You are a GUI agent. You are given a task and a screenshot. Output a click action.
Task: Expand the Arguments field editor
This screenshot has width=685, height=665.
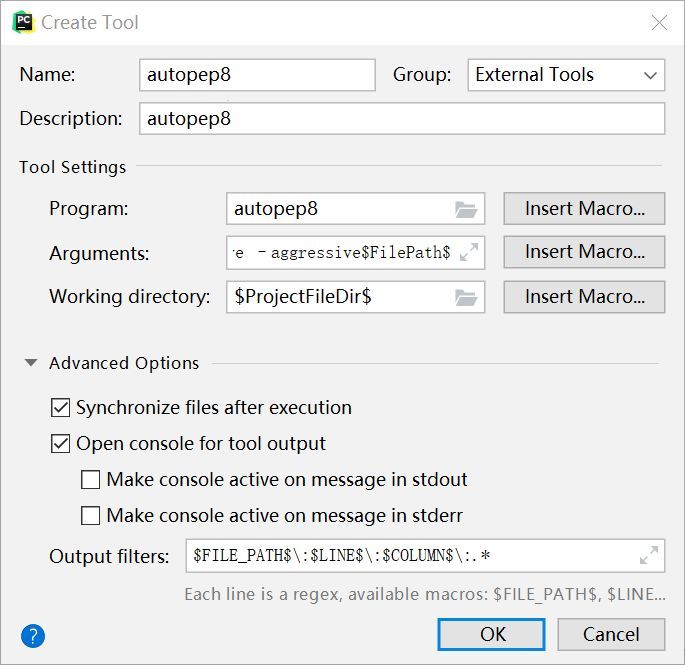469,252
